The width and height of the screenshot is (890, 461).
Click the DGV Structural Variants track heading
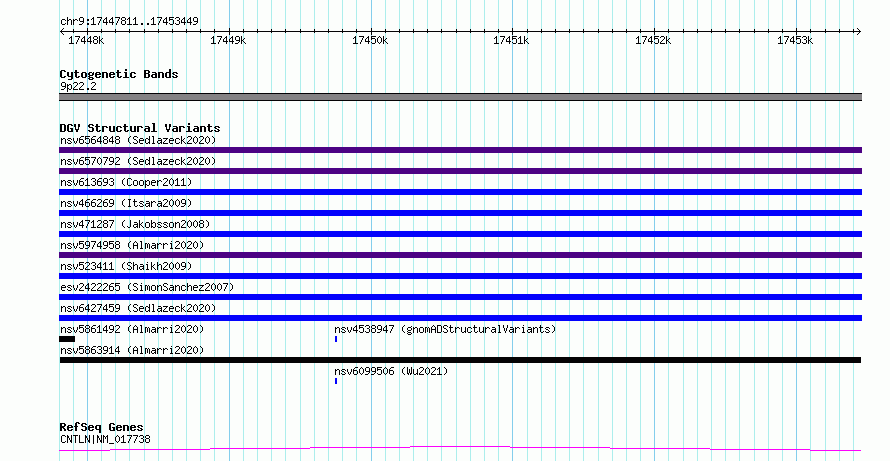pos(140,128)
